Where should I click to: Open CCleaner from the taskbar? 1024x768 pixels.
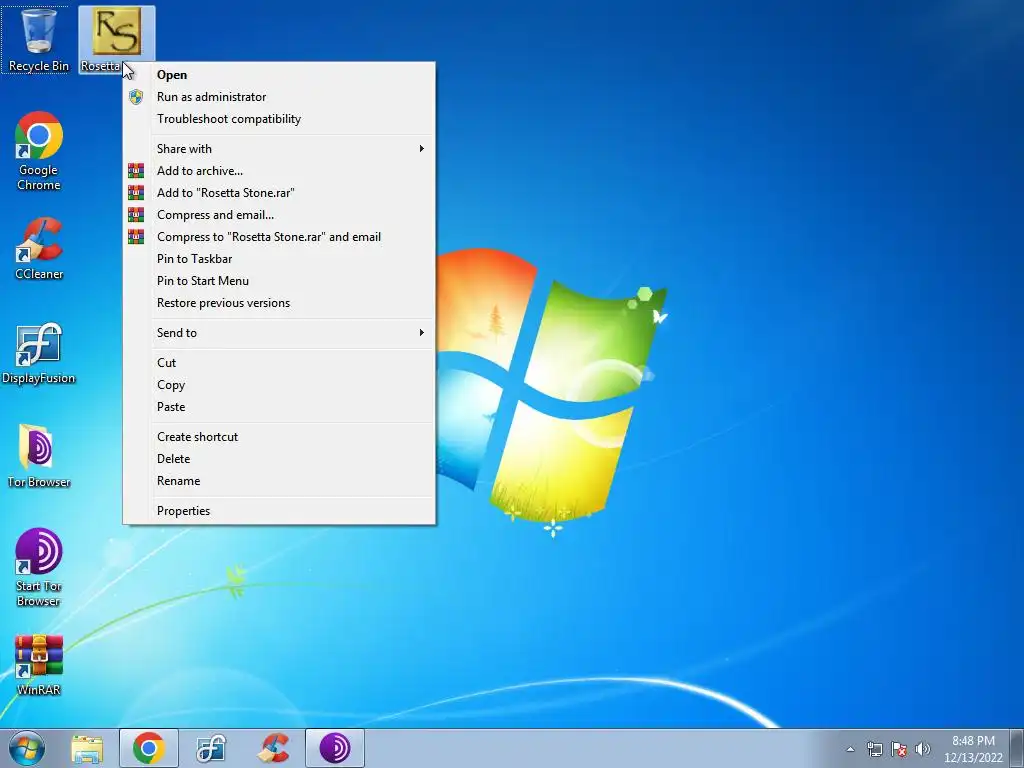tap(273, 748)
